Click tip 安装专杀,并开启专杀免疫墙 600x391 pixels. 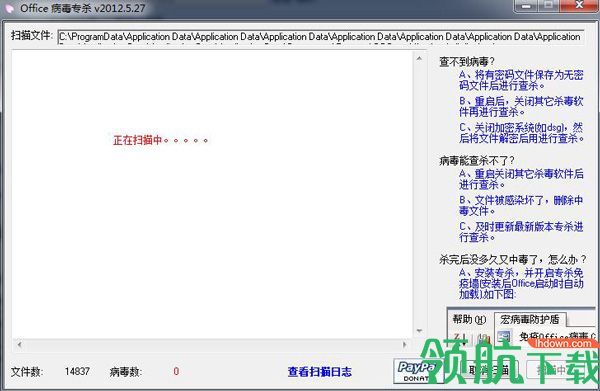(x=521, y=283)
